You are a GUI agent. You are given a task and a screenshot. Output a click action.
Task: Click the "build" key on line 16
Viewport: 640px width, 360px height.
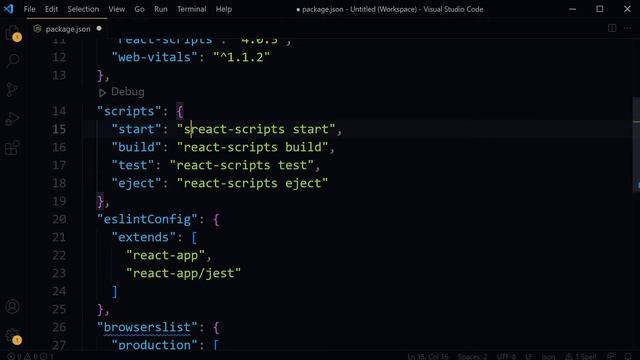136,147
